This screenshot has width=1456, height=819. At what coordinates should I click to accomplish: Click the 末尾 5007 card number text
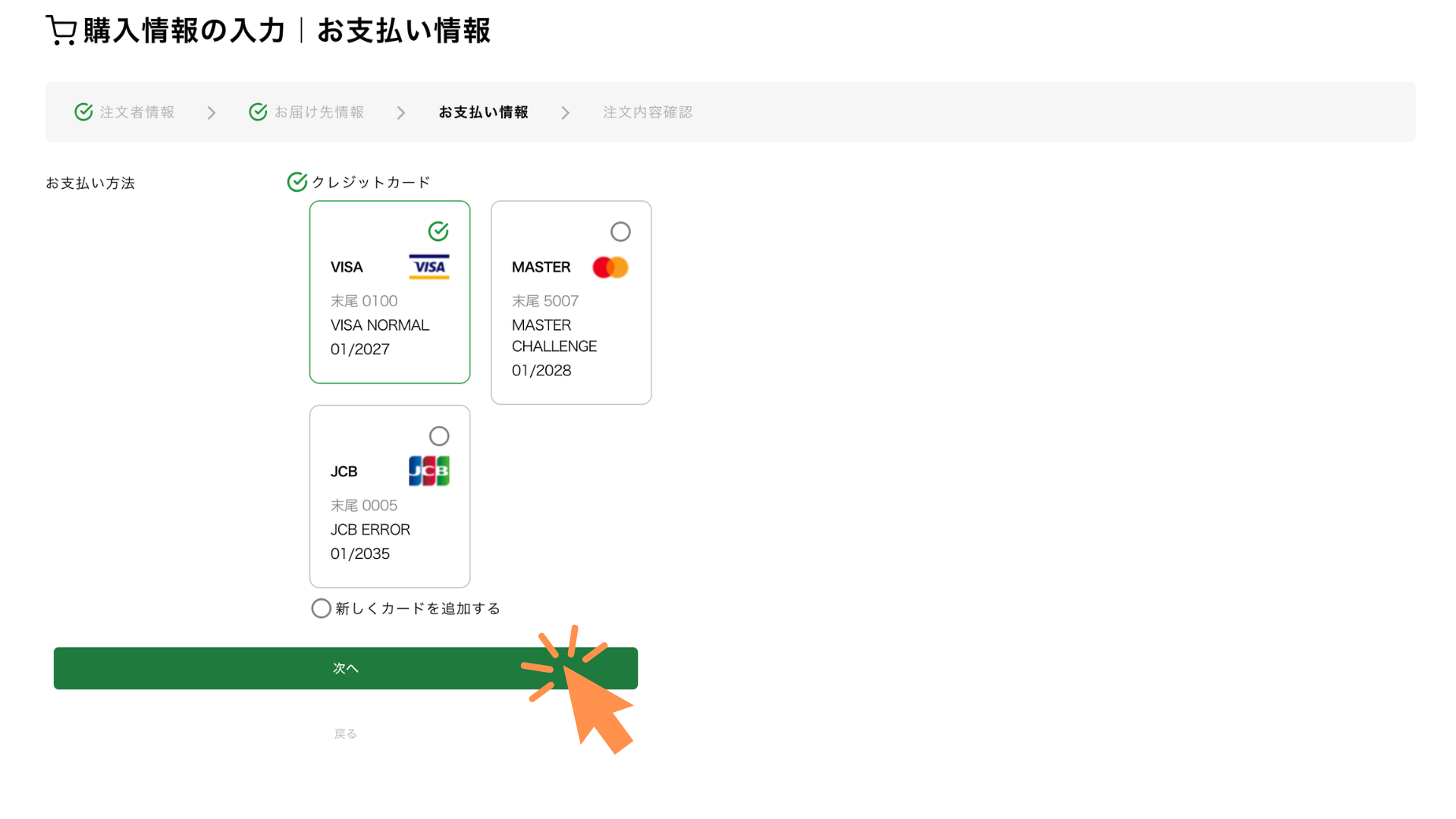(x=545, y=301)
